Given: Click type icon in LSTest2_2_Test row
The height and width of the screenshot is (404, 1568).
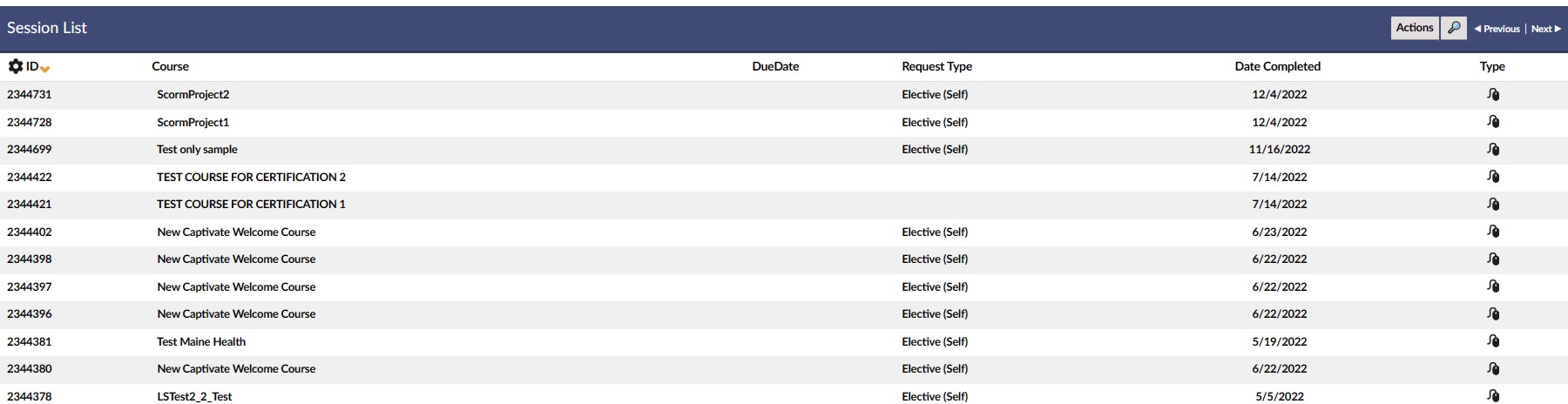Looking at the screenshot, I should [1492, 396].
